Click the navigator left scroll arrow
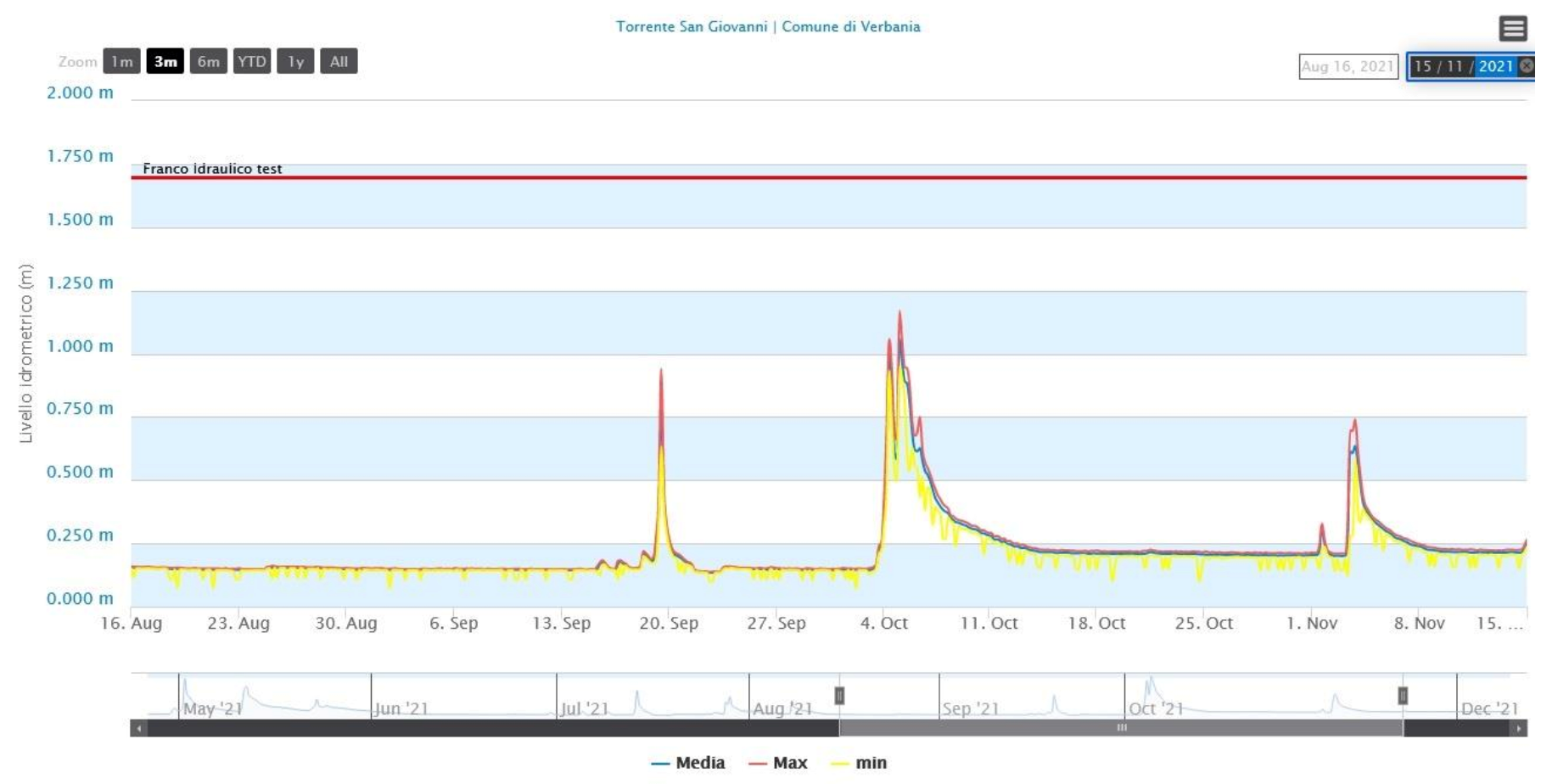 point(138,728)
